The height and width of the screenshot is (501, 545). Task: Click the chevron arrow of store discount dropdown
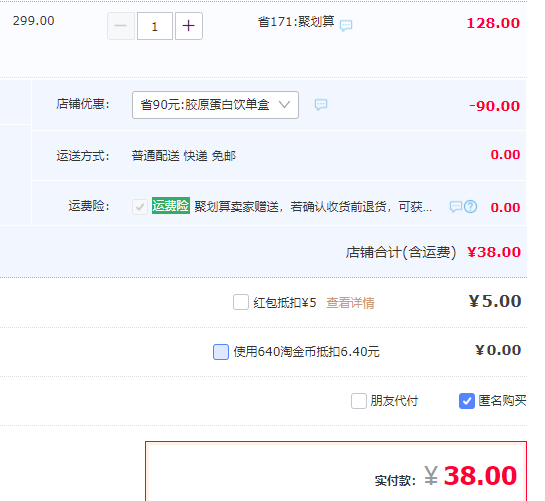point(284,105)
